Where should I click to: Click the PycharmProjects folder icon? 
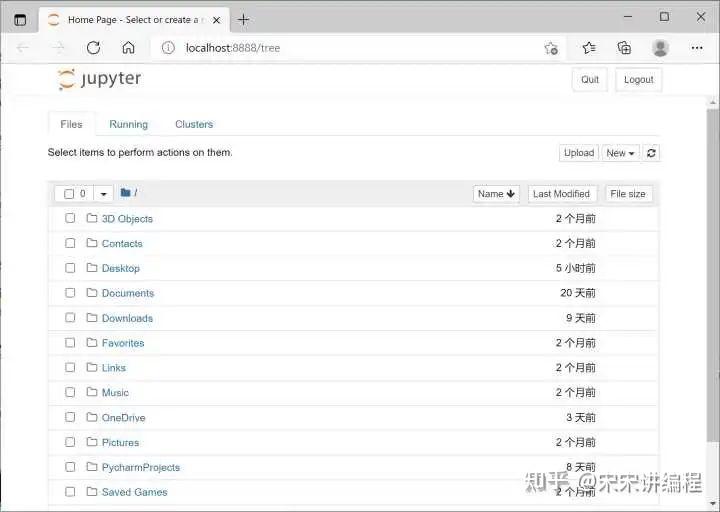[92, 467]
